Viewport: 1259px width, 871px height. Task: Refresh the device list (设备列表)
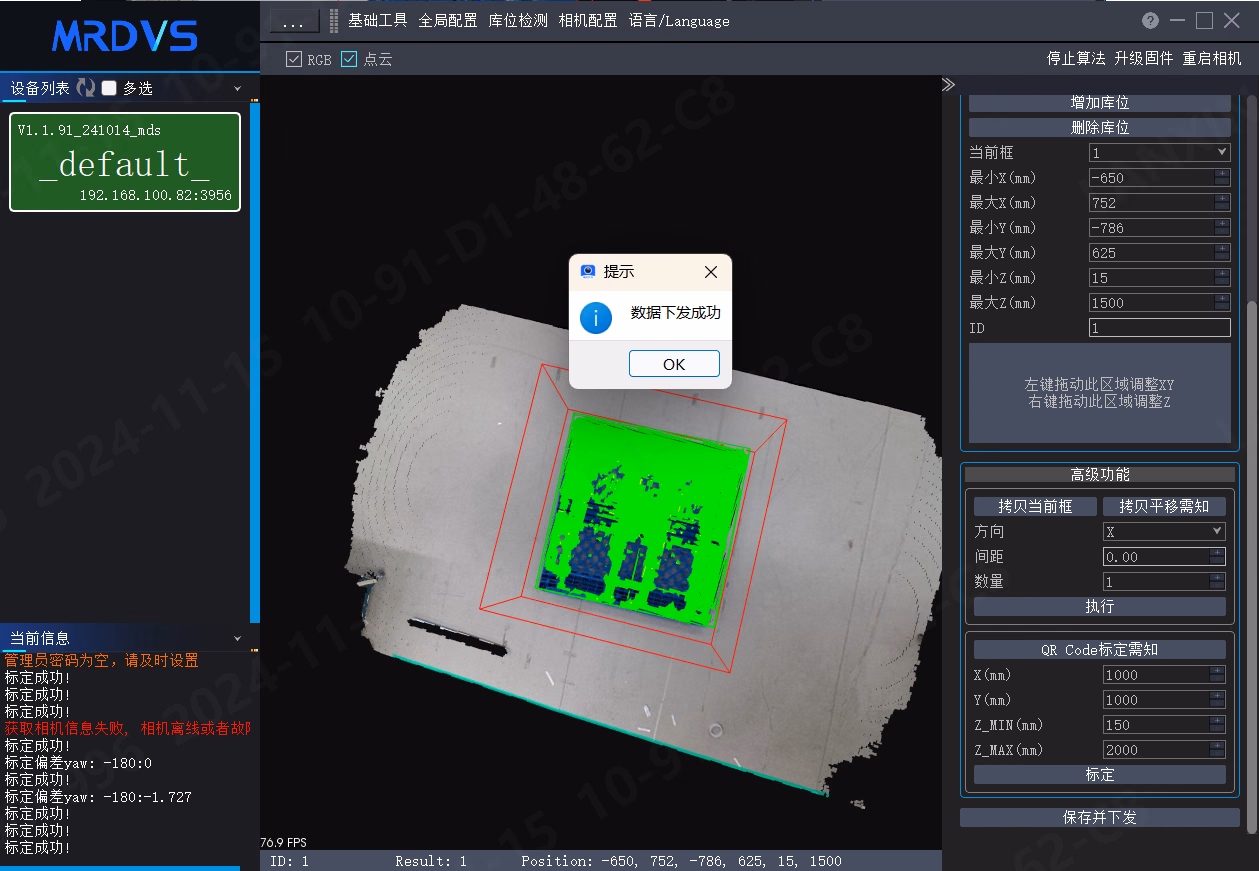coord(86,88)
